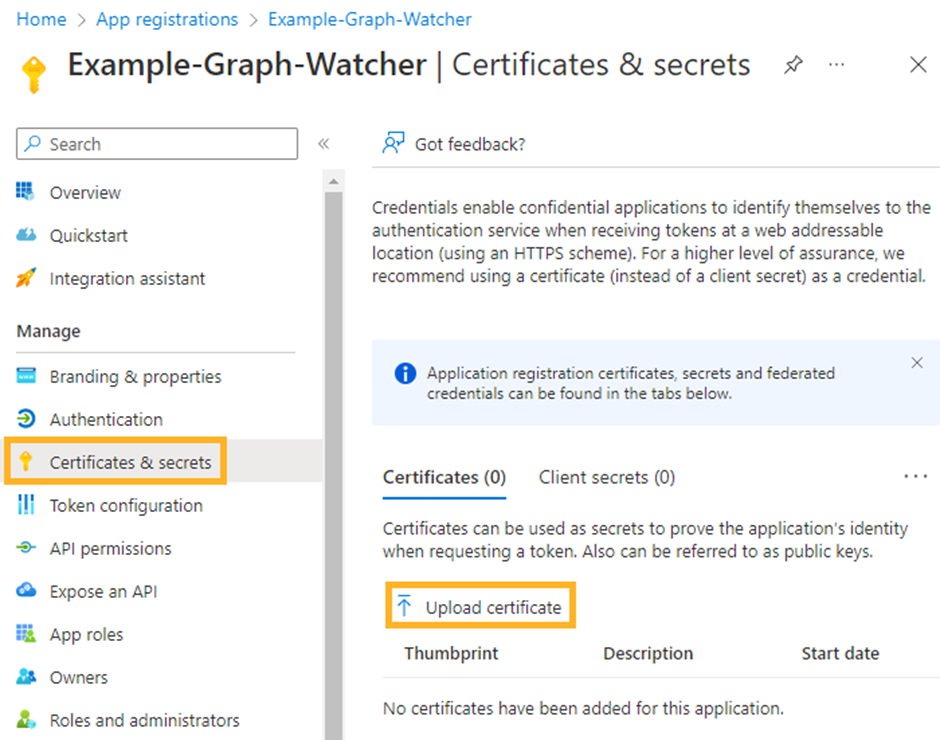
Task: Expand more tabs ellipsis beside Client secrets
Action: (915, 477)
